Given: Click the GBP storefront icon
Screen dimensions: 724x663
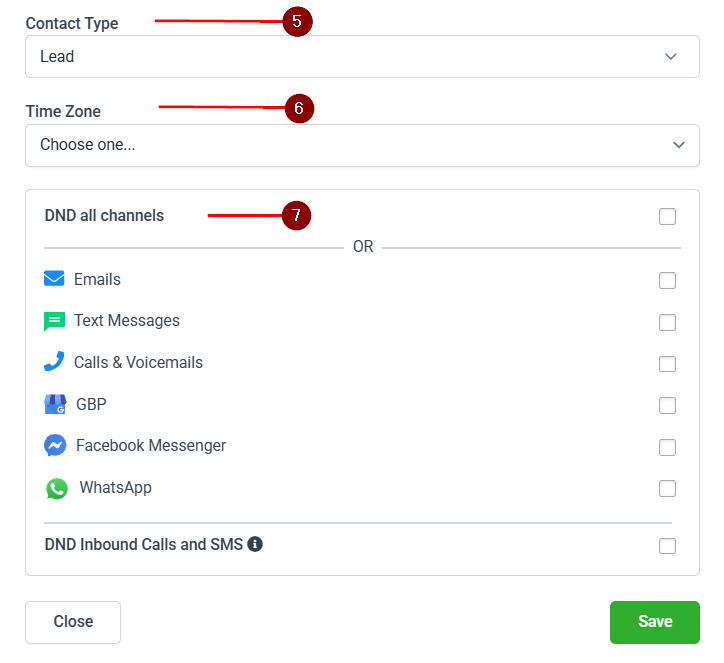Looking at the screenshot, I should coord(55,405).
